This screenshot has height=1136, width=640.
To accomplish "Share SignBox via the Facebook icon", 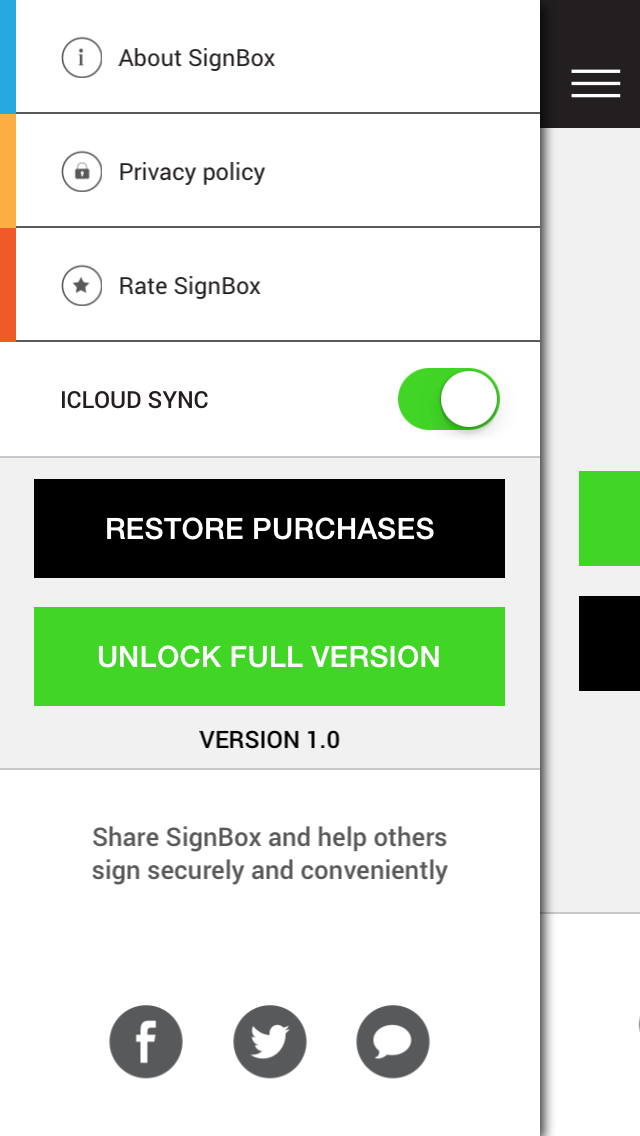I will (146, 1042).
